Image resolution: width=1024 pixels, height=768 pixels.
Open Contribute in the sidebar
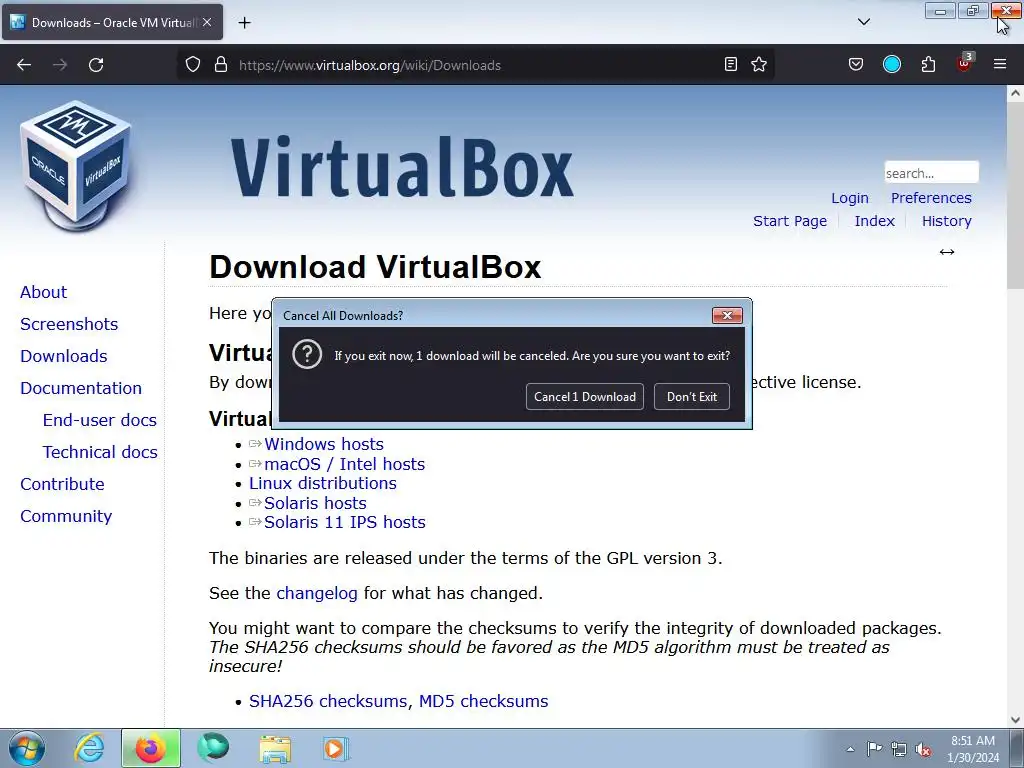(62, 484)
